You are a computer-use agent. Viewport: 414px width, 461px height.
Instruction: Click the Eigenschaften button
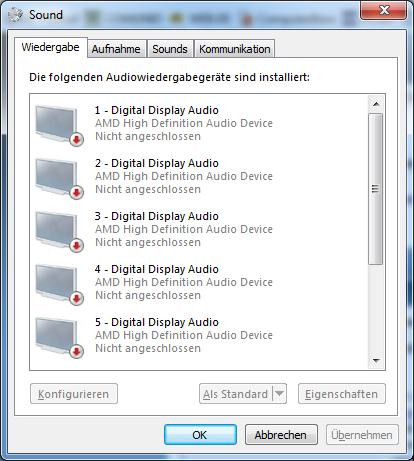pyautogui.click(x=342, y=394)
